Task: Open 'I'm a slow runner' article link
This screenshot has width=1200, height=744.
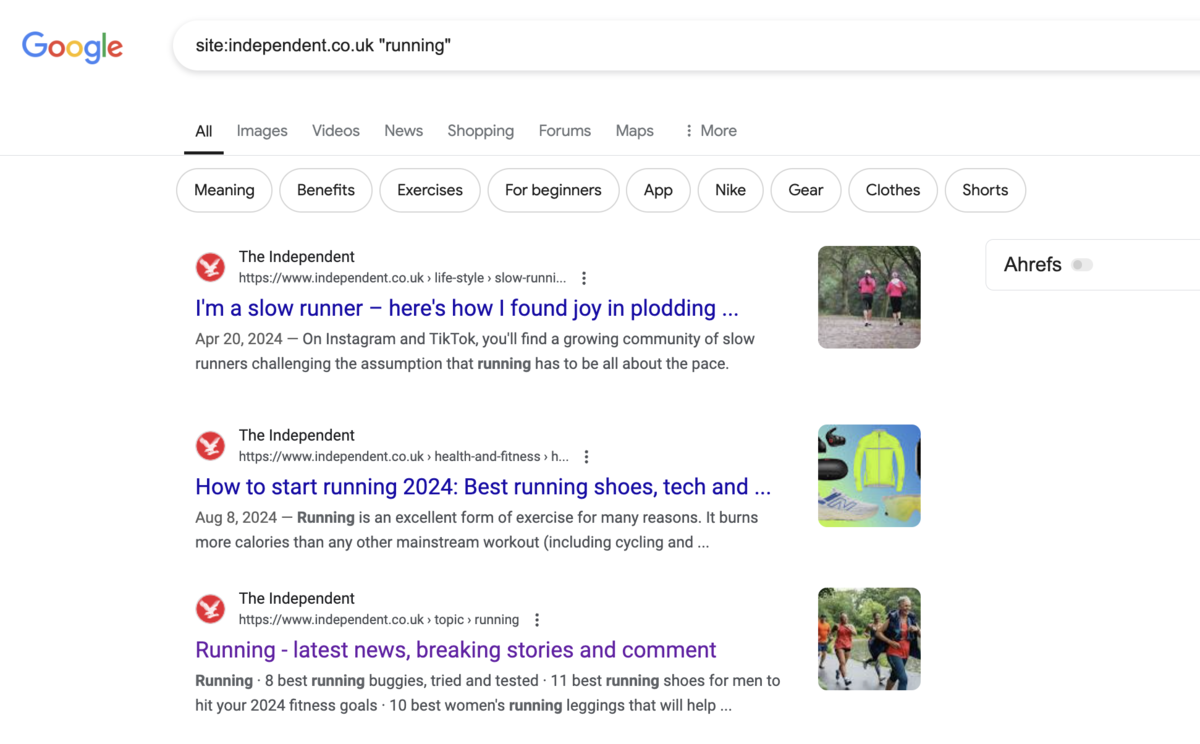Action: click(x=466, y=308)
